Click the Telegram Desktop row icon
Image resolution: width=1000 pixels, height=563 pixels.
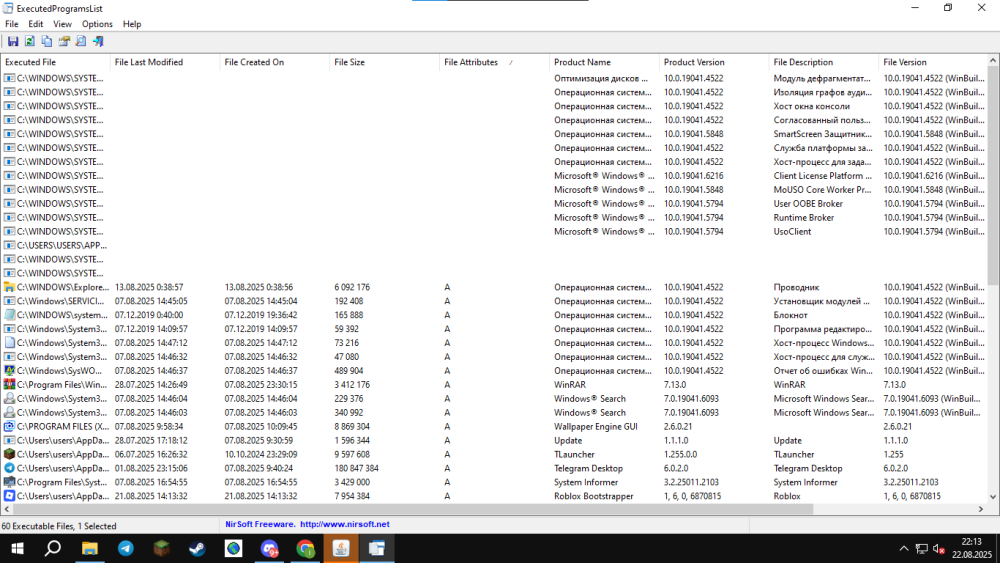(x=9, y=468)
